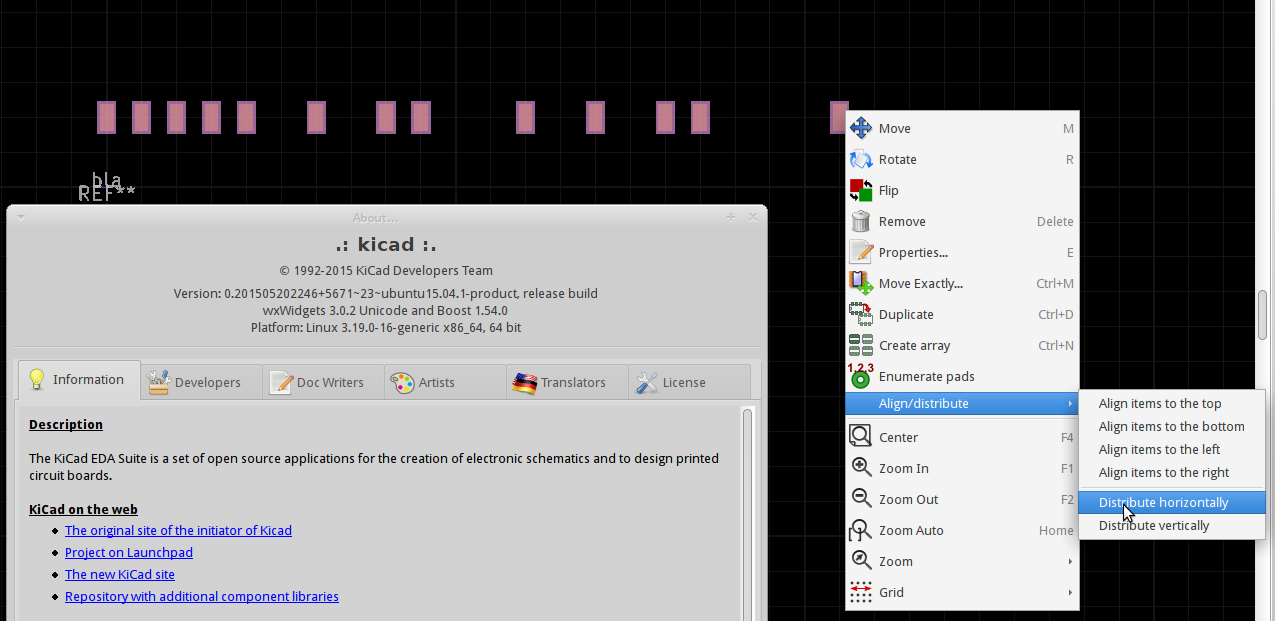Click the bla footprint value text
The height and width of the screenshot is (621, 1275).
[106, 180]
